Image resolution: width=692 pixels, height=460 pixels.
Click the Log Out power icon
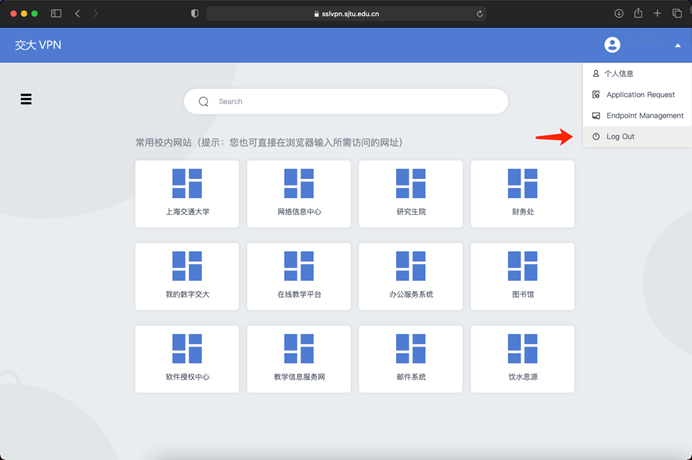(596, 136)
